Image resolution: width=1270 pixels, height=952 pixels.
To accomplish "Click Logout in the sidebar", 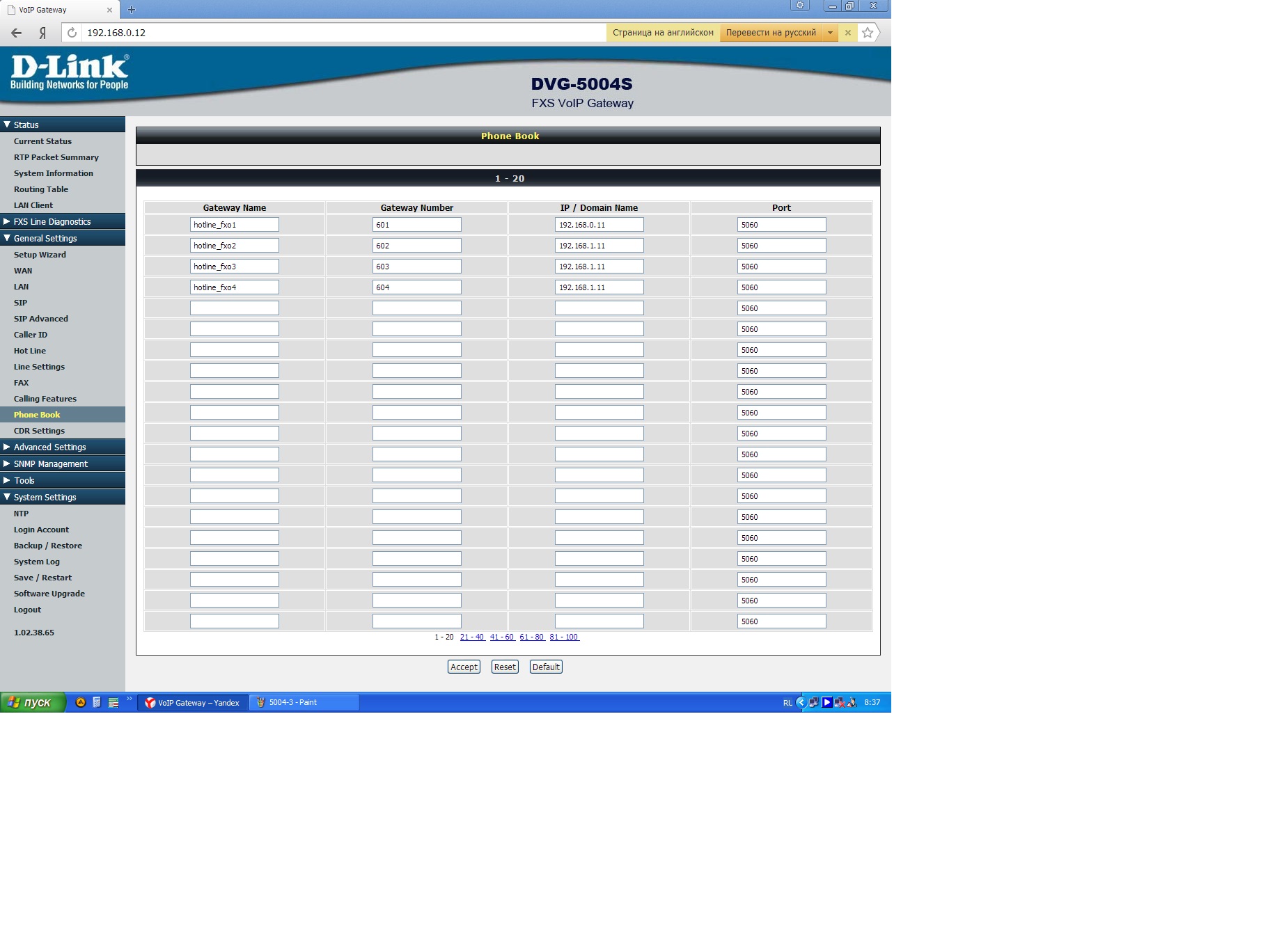I will point(27,610).
